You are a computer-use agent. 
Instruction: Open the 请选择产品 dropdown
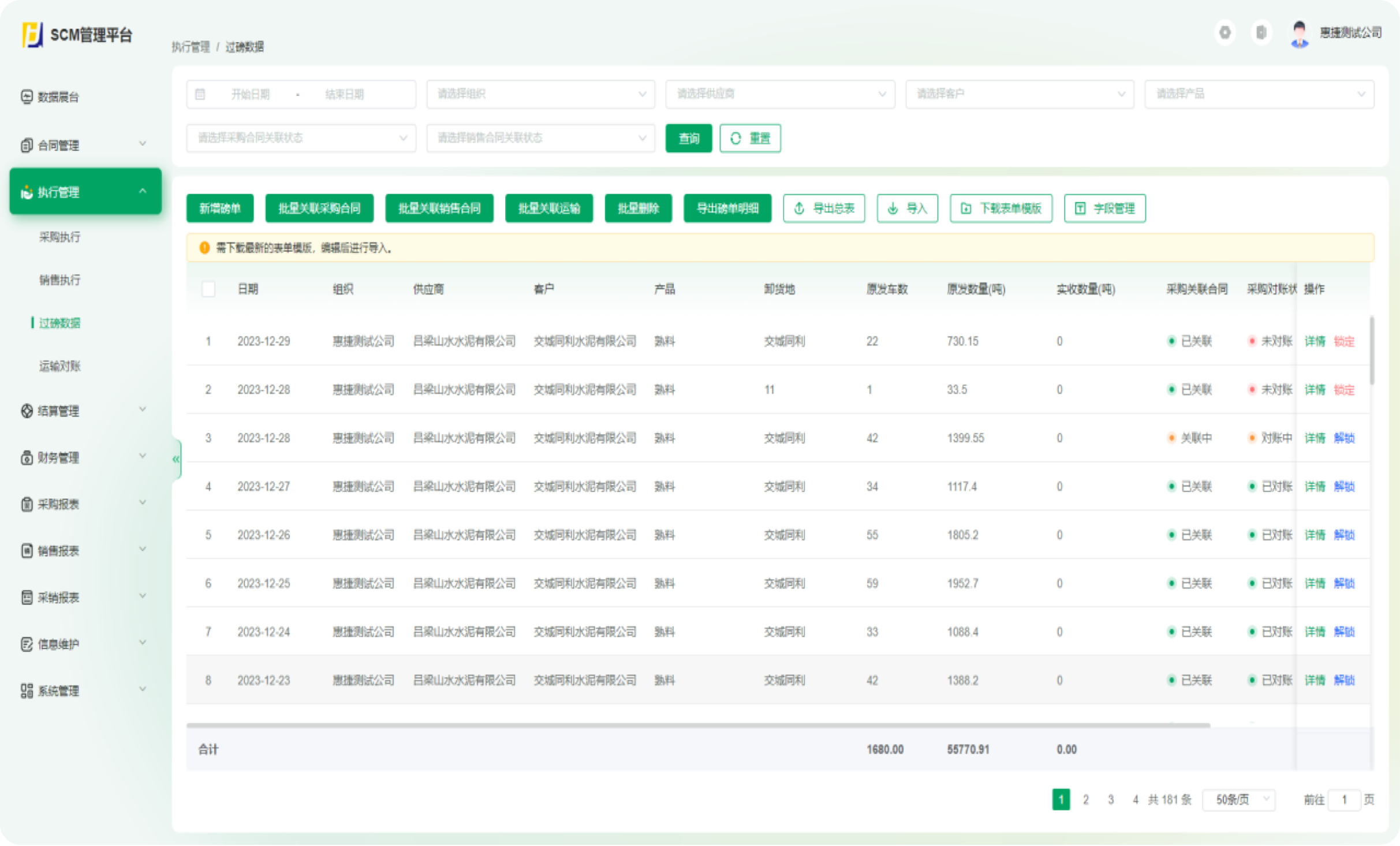[x=1259, y=94]
